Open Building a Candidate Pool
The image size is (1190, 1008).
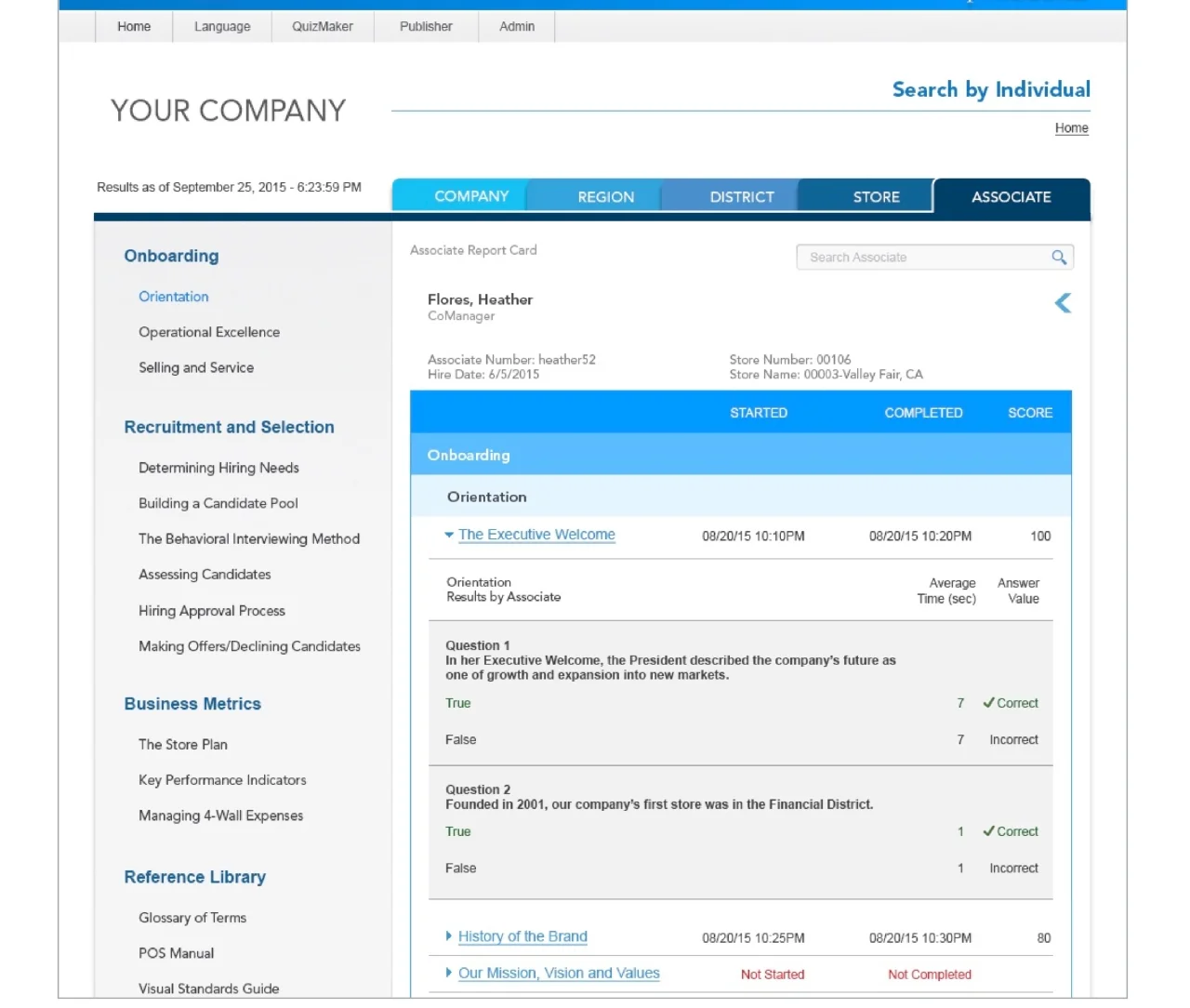pyautogui.click(x=218, y=503)
